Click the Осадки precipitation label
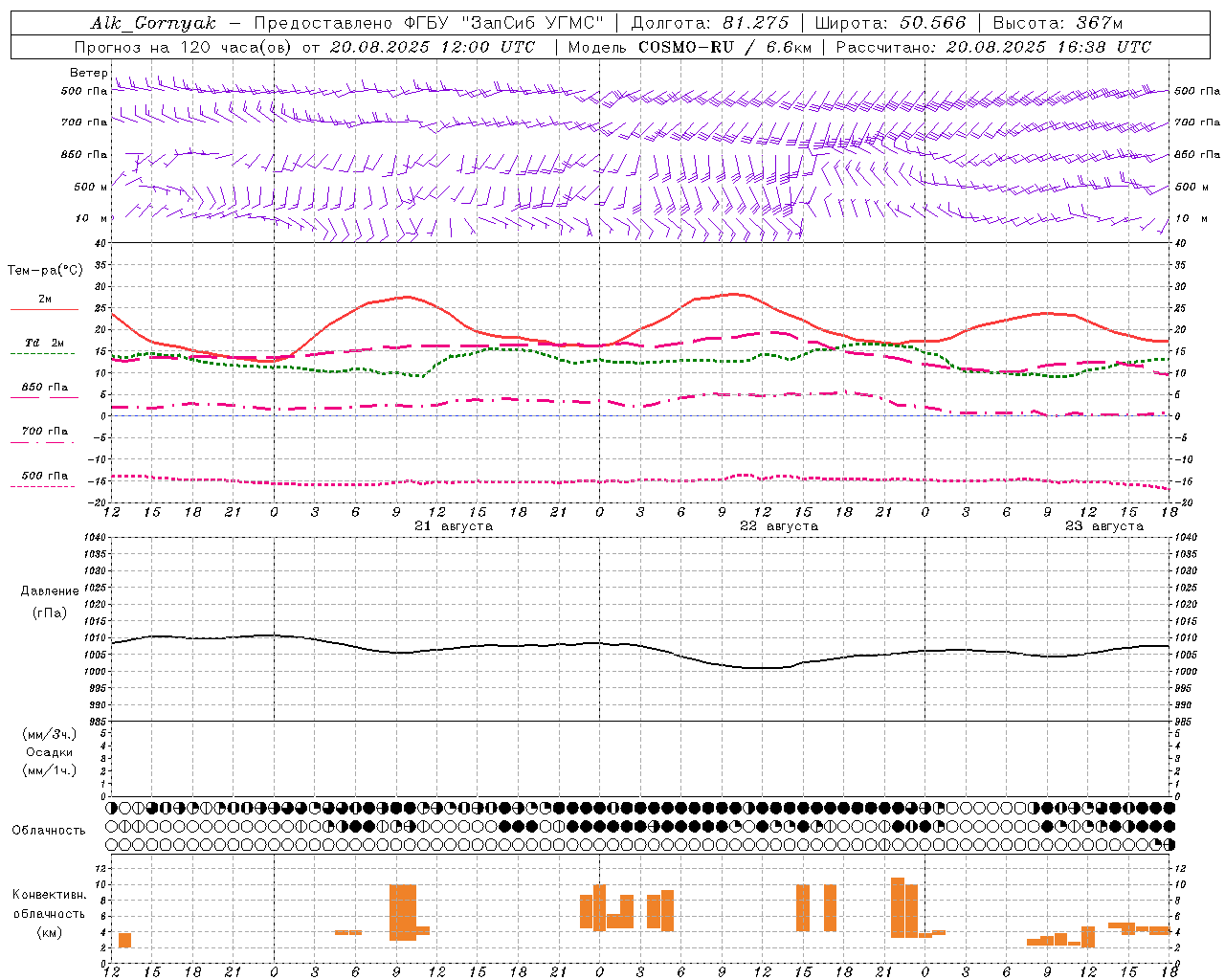Image resolution: width=1225 pixels, height=980 pixels. pos(50,752)
